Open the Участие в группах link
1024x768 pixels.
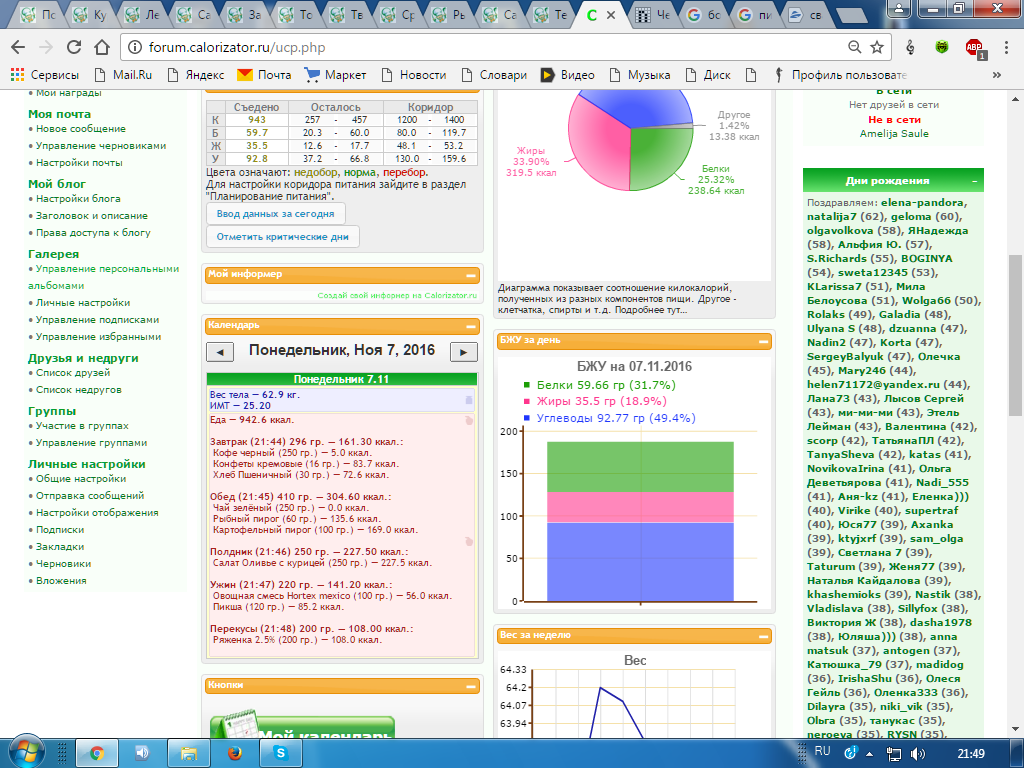(82, 425)
